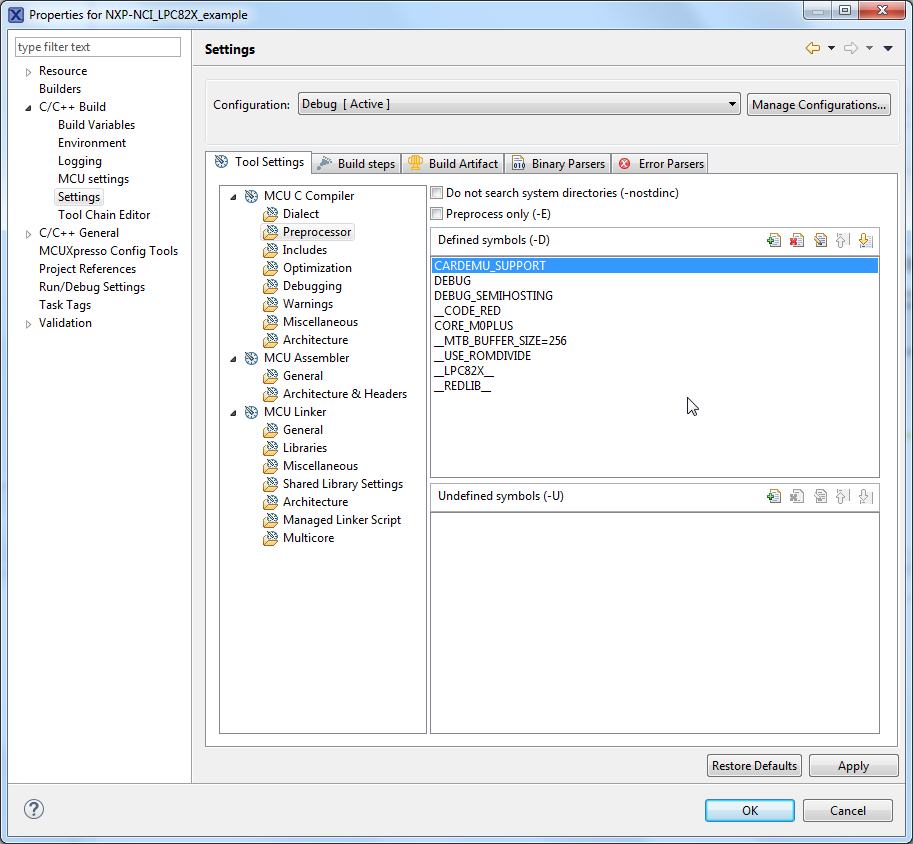Screen dimensions: 913x844
Task: Expand the C/C++ General node
Action: pyautogui.click(x=28, y=234)
